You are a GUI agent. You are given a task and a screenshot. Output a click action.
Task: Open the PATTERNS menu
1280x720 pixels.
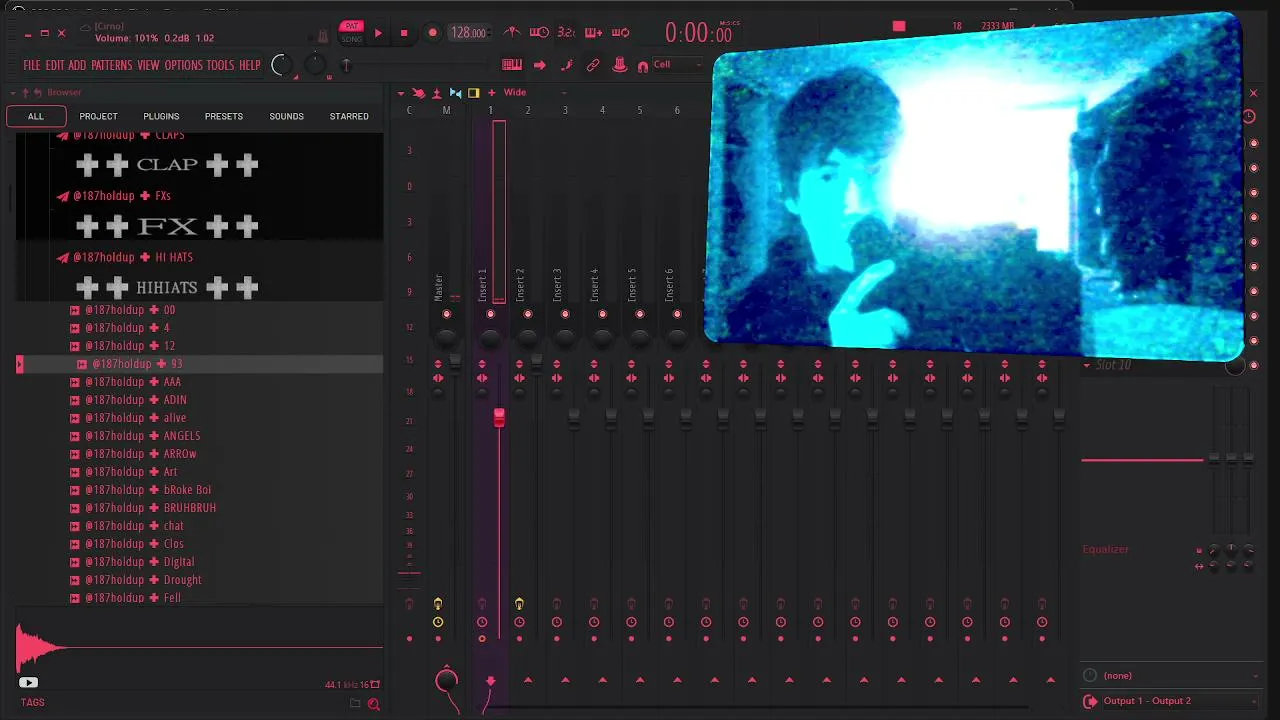112,65
